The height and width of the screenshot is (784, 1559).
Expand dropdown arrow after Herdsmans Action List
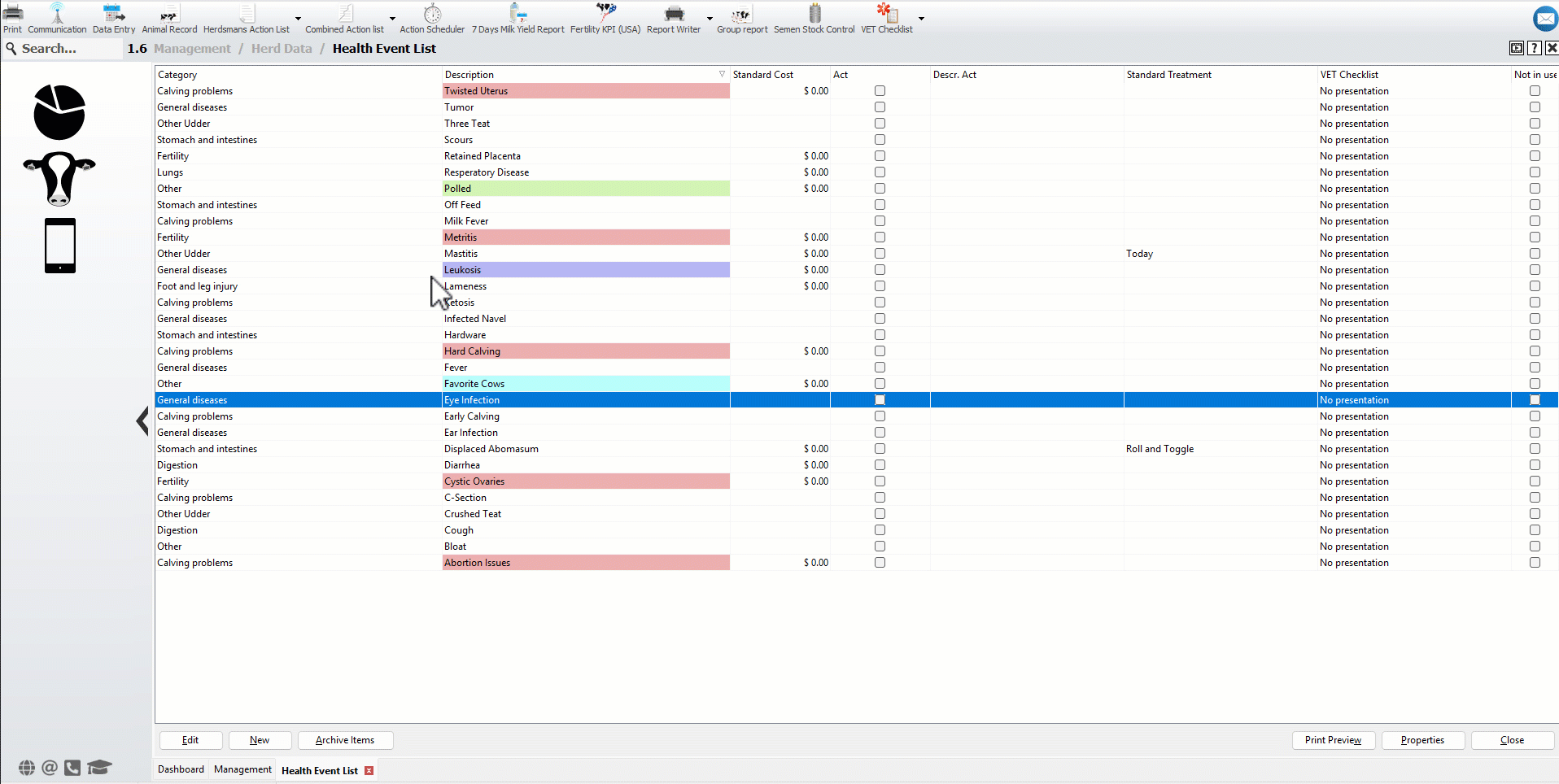[x=298, y=18]
